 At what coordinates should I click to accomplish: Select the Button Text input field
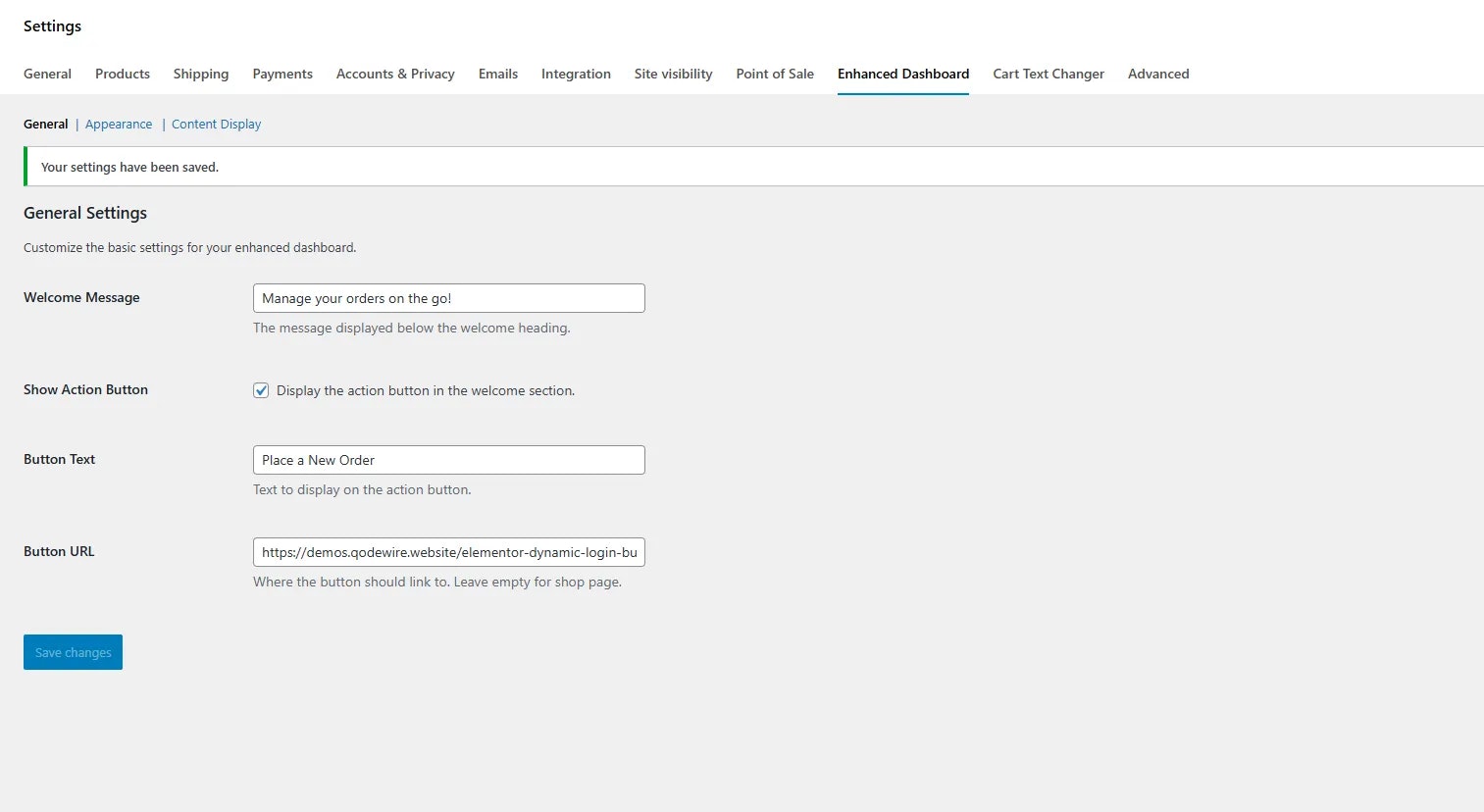click(x=448, y=459)
